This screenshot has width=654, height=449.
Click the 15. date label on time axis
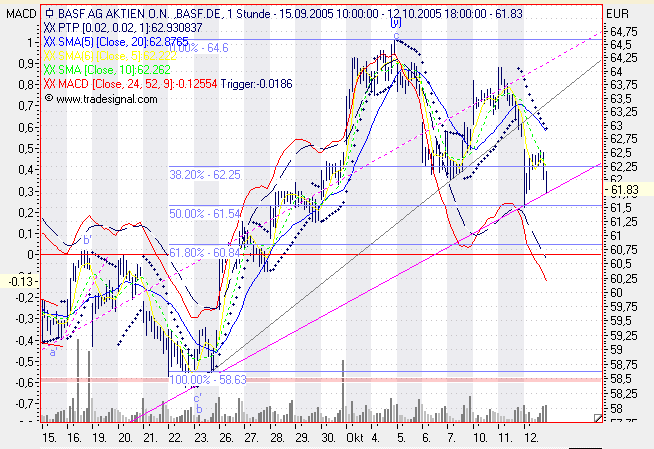click(49, 438)
